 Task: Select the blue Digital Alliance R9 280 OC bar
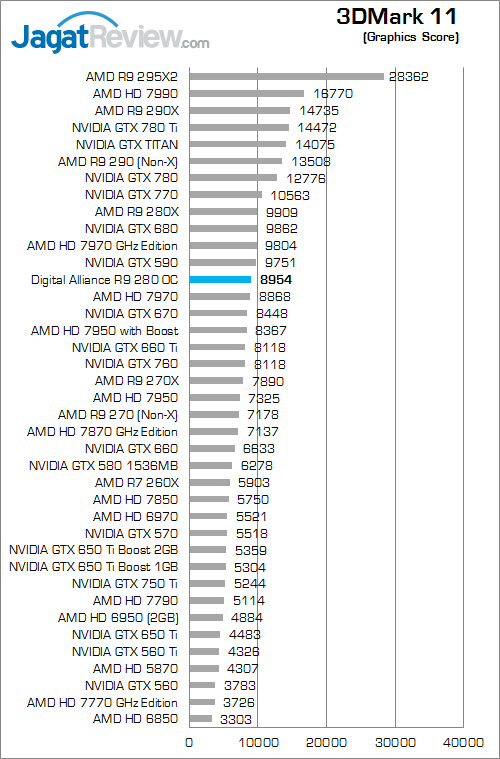[x=220, y=279]
